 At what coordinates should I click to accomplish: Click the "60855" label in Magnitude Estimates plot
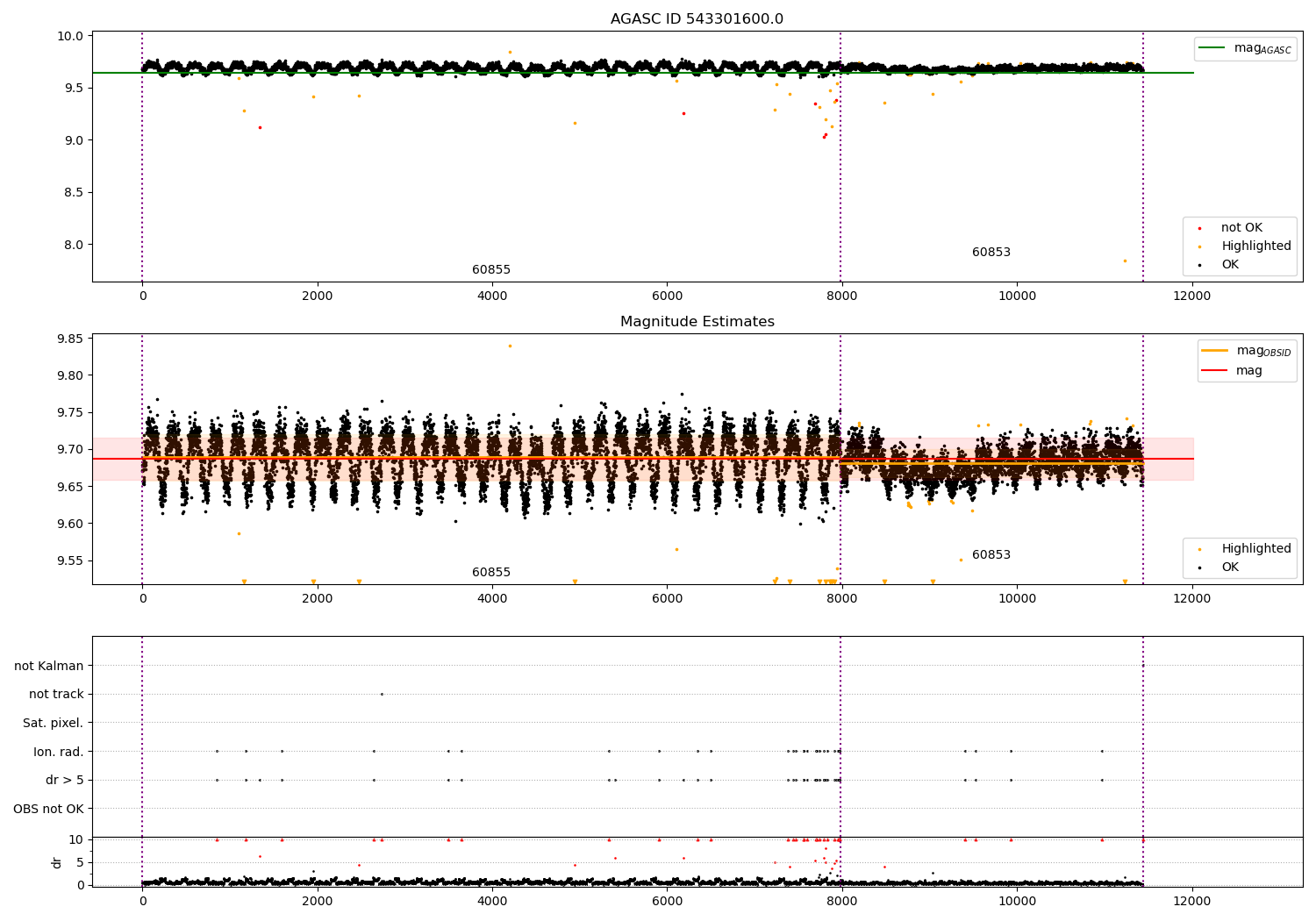491,573
